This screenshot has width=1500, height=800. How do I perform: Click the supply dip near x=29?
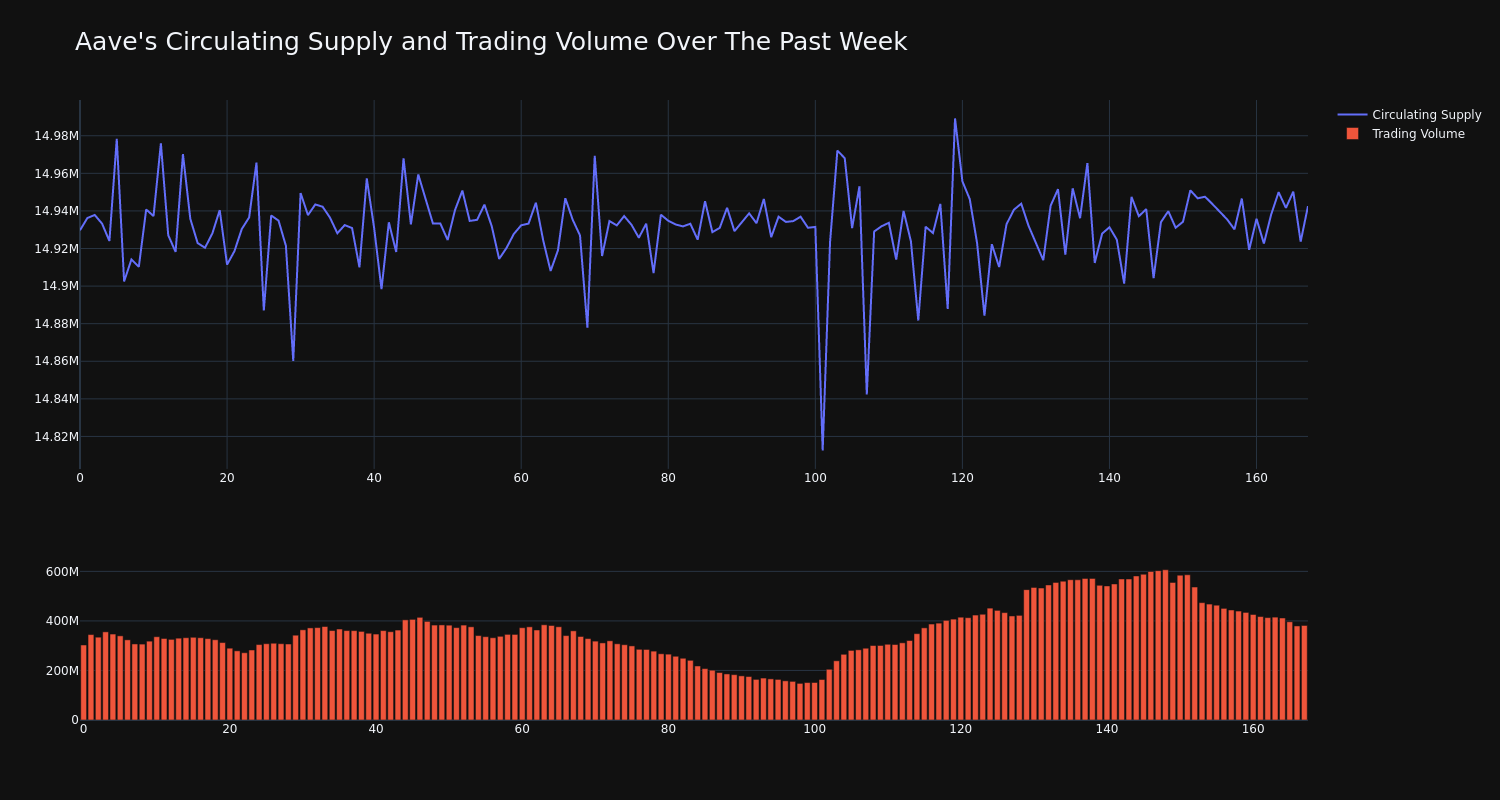point(293,360)
